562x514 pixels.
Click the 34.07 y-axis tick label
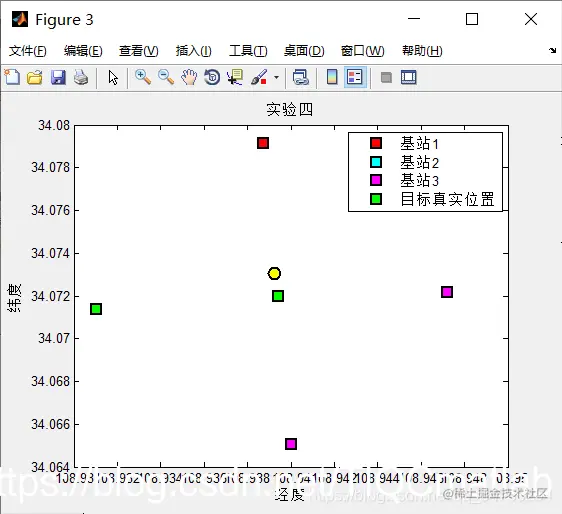click(x=54, y=338)
